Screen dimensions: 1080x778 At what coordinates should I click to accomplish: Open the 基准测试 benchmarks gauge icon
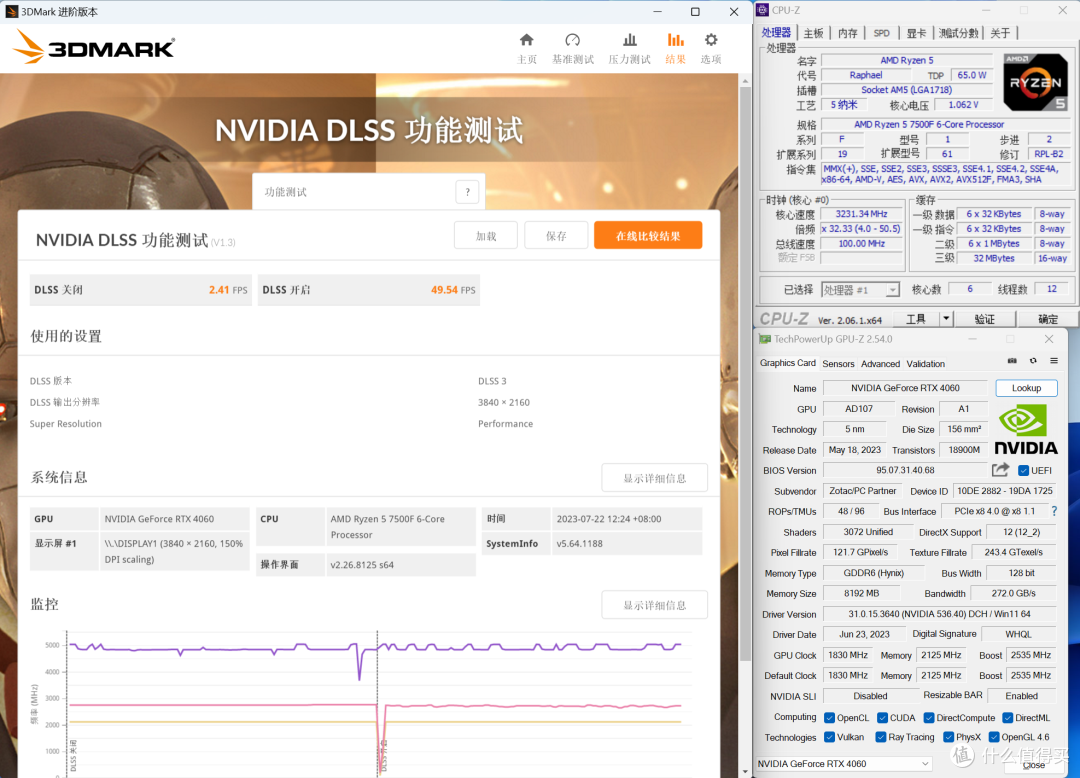572,40
